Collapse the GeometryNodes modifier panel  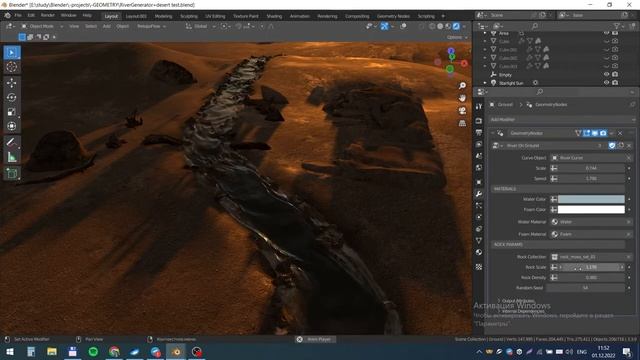click(493, 133)
